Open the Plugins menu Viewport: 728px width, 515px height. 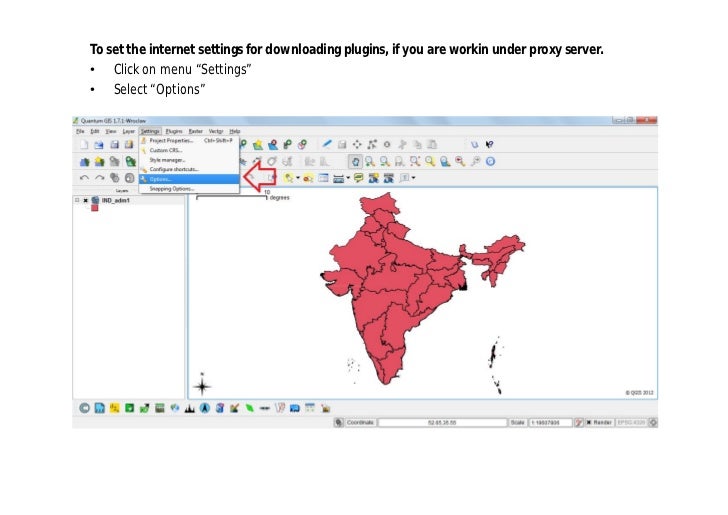click(x=174, y=131)
